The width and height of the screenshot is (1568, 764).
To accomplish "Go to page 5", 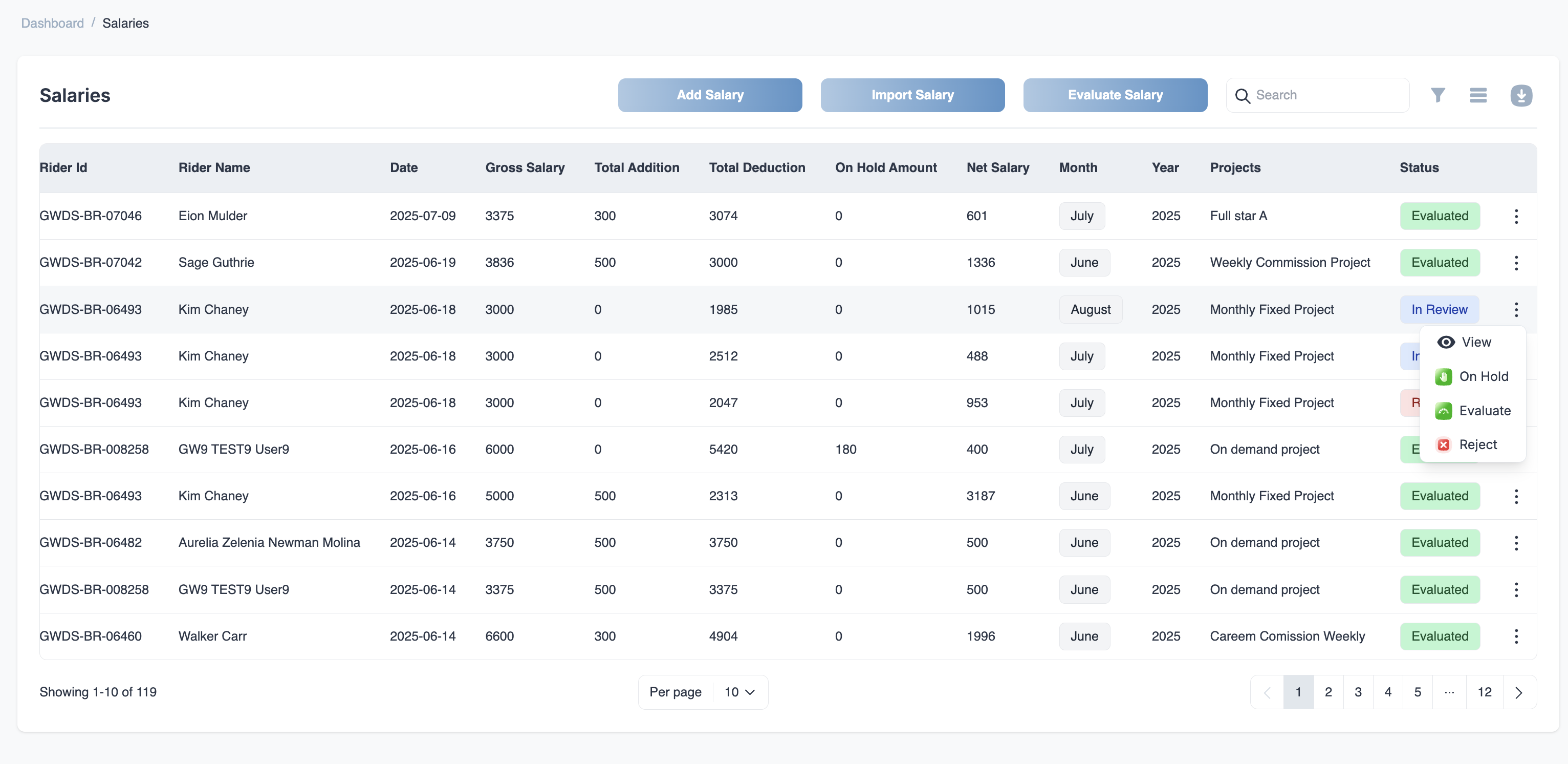I will tap(1417, 692).
